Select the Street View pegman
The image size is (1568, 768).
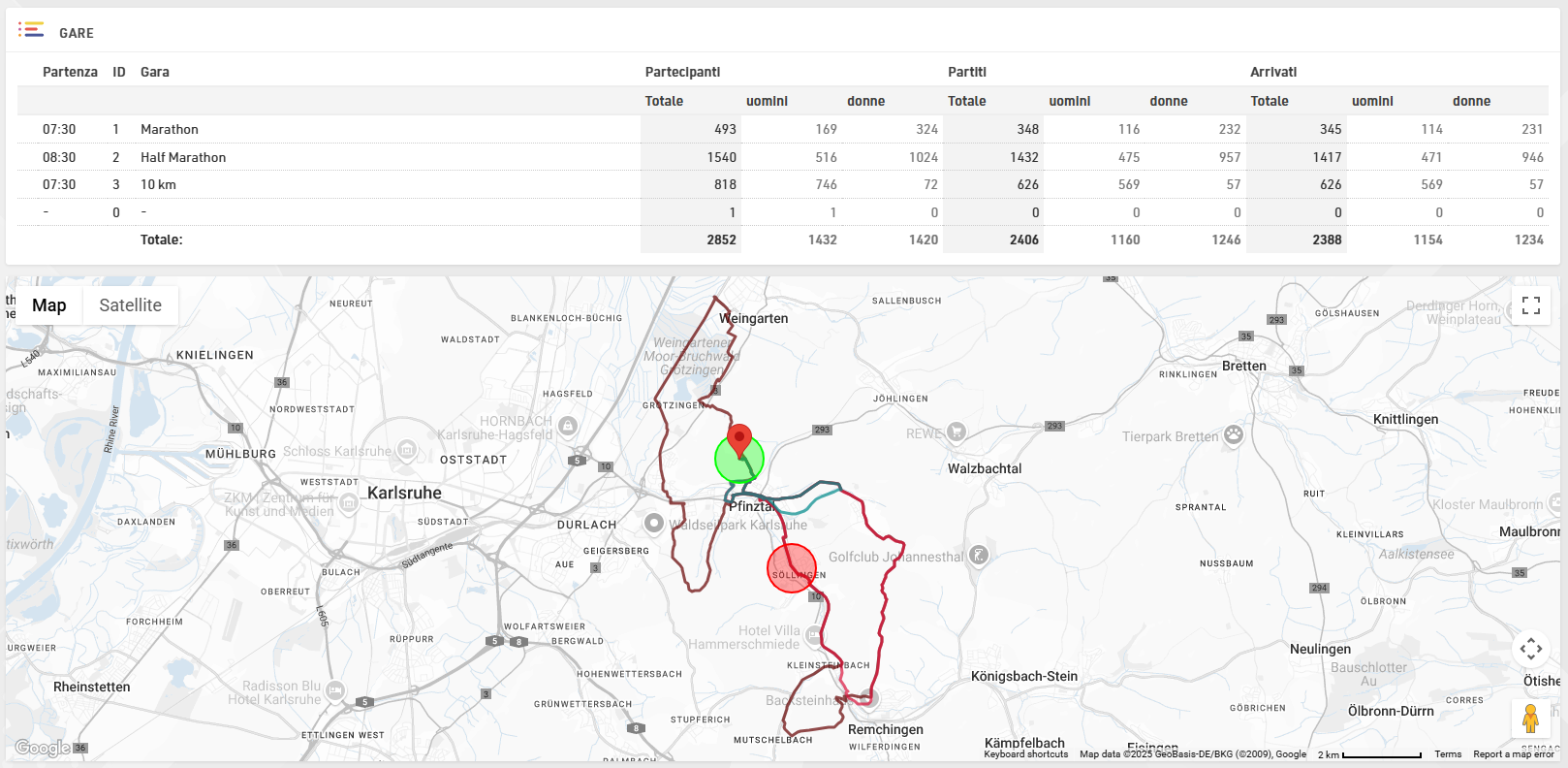coord(1531,719)
